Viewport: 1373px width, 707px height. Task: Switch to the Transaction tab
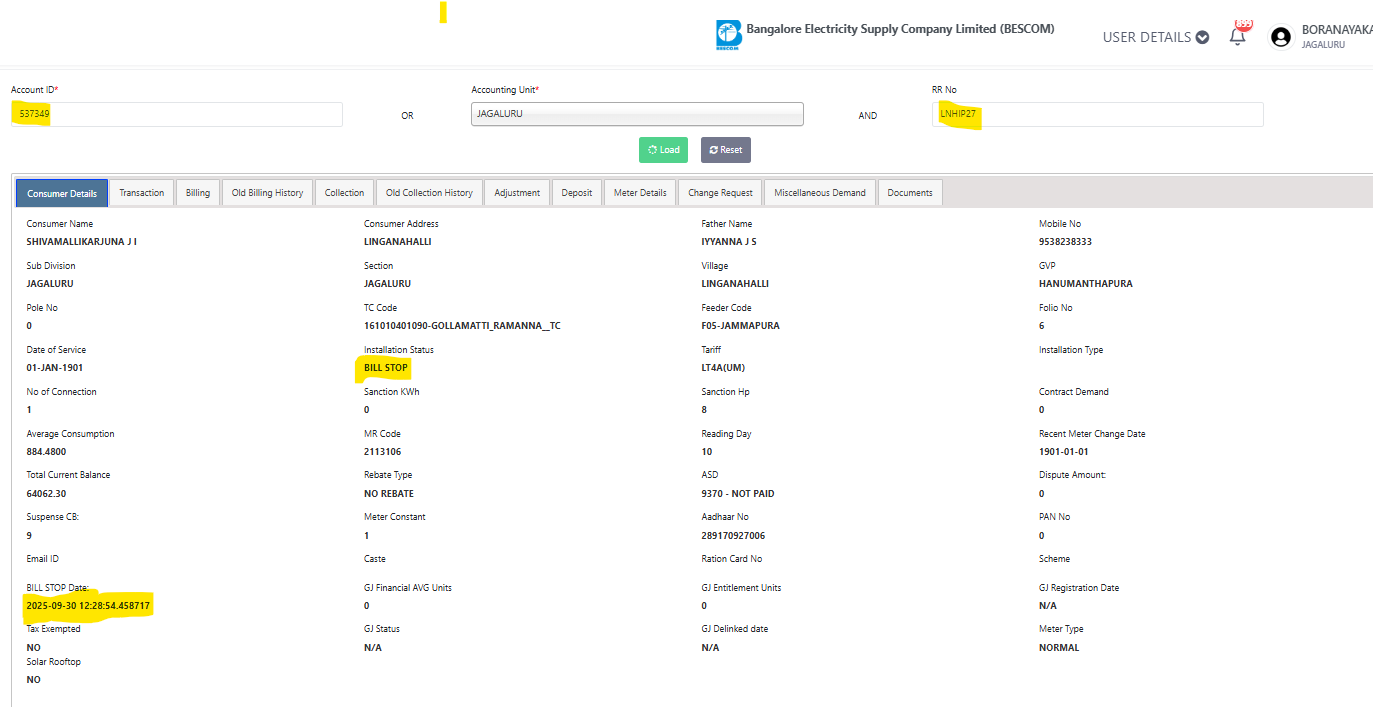[x=142, y=193]
